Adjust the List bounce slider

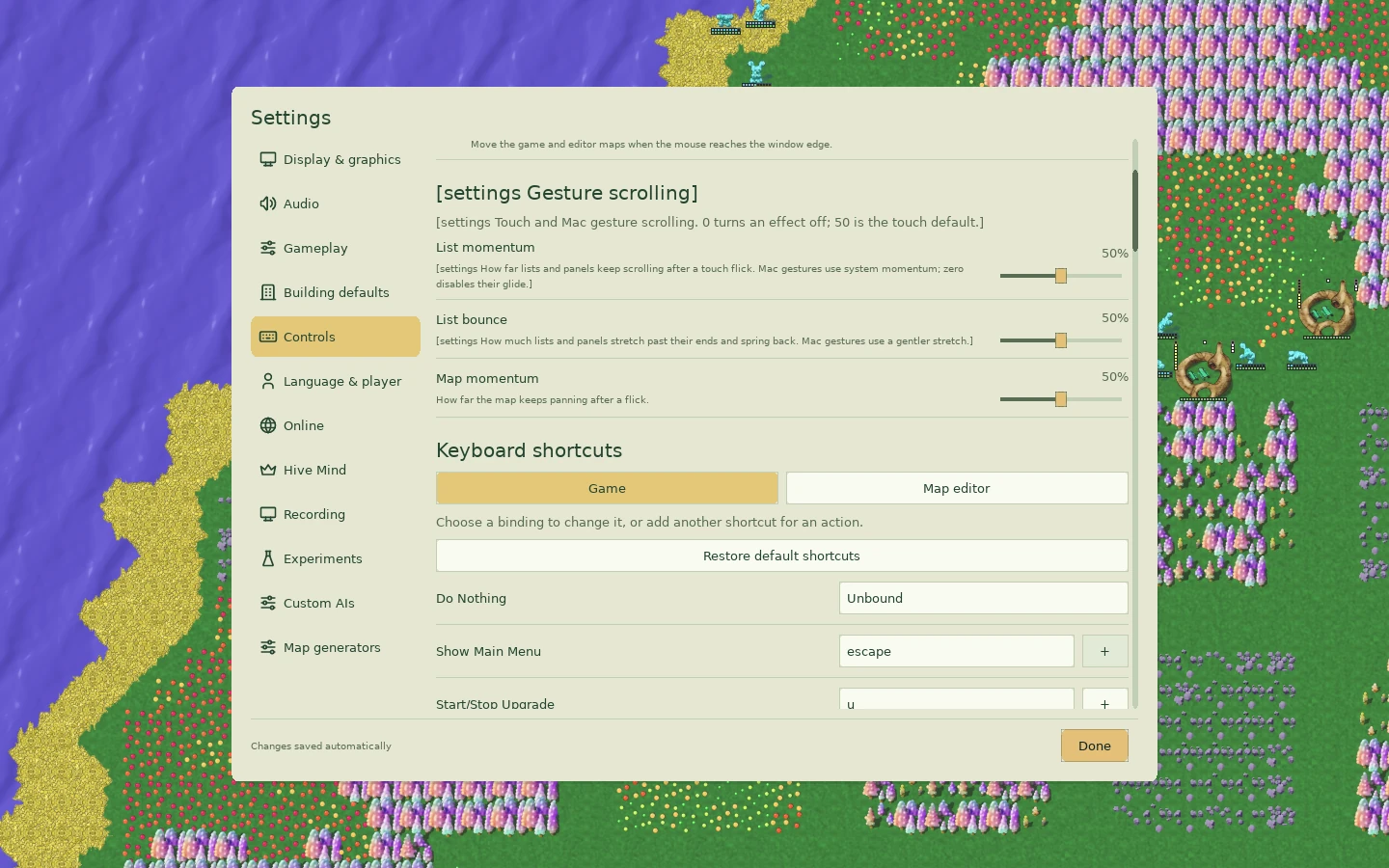[1061, 340]
